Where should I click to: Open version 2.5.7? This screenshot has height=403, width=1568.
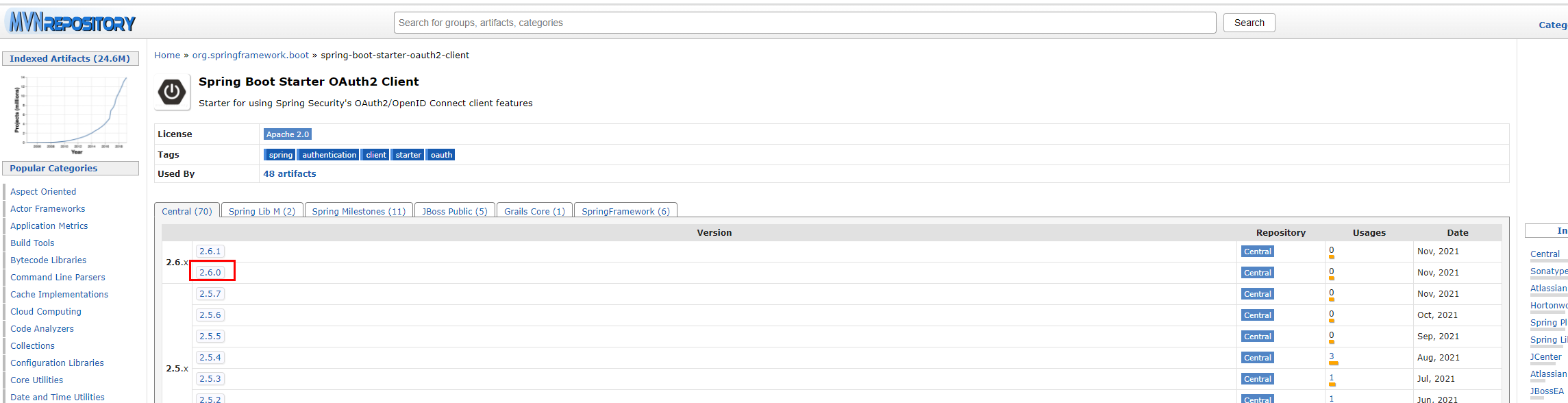coord(210,294)
